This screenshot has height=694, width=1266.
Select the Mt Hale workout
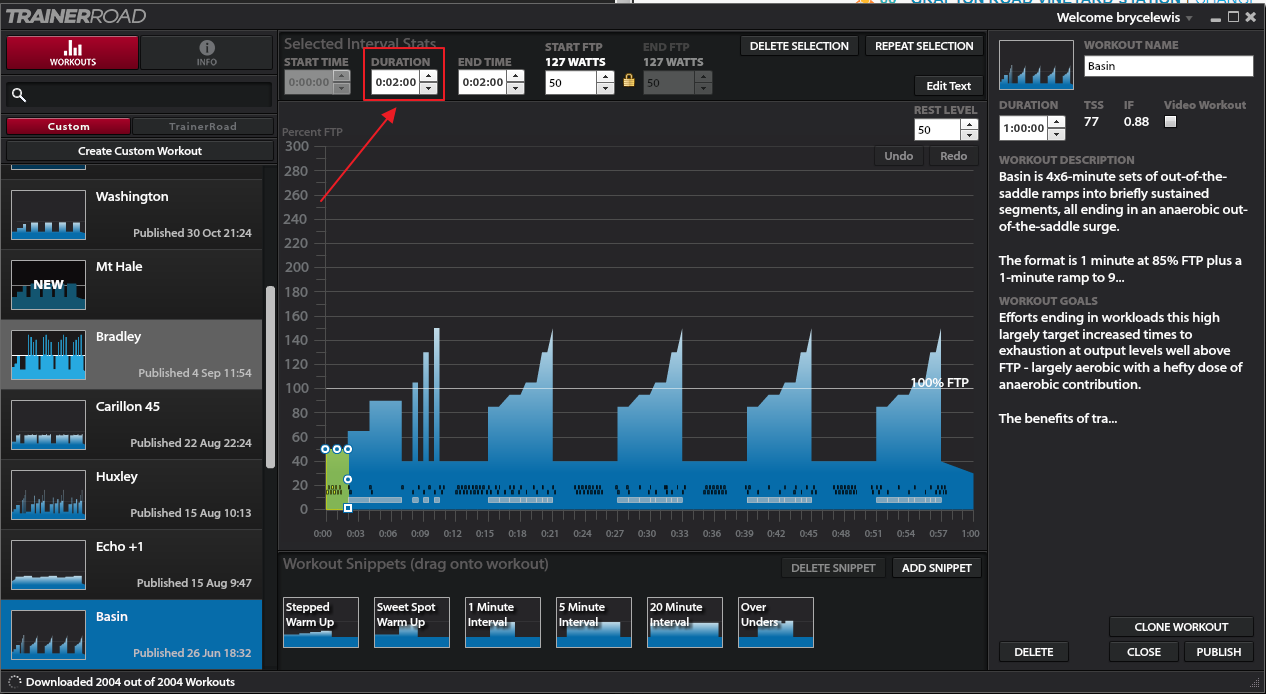[131, 284]
